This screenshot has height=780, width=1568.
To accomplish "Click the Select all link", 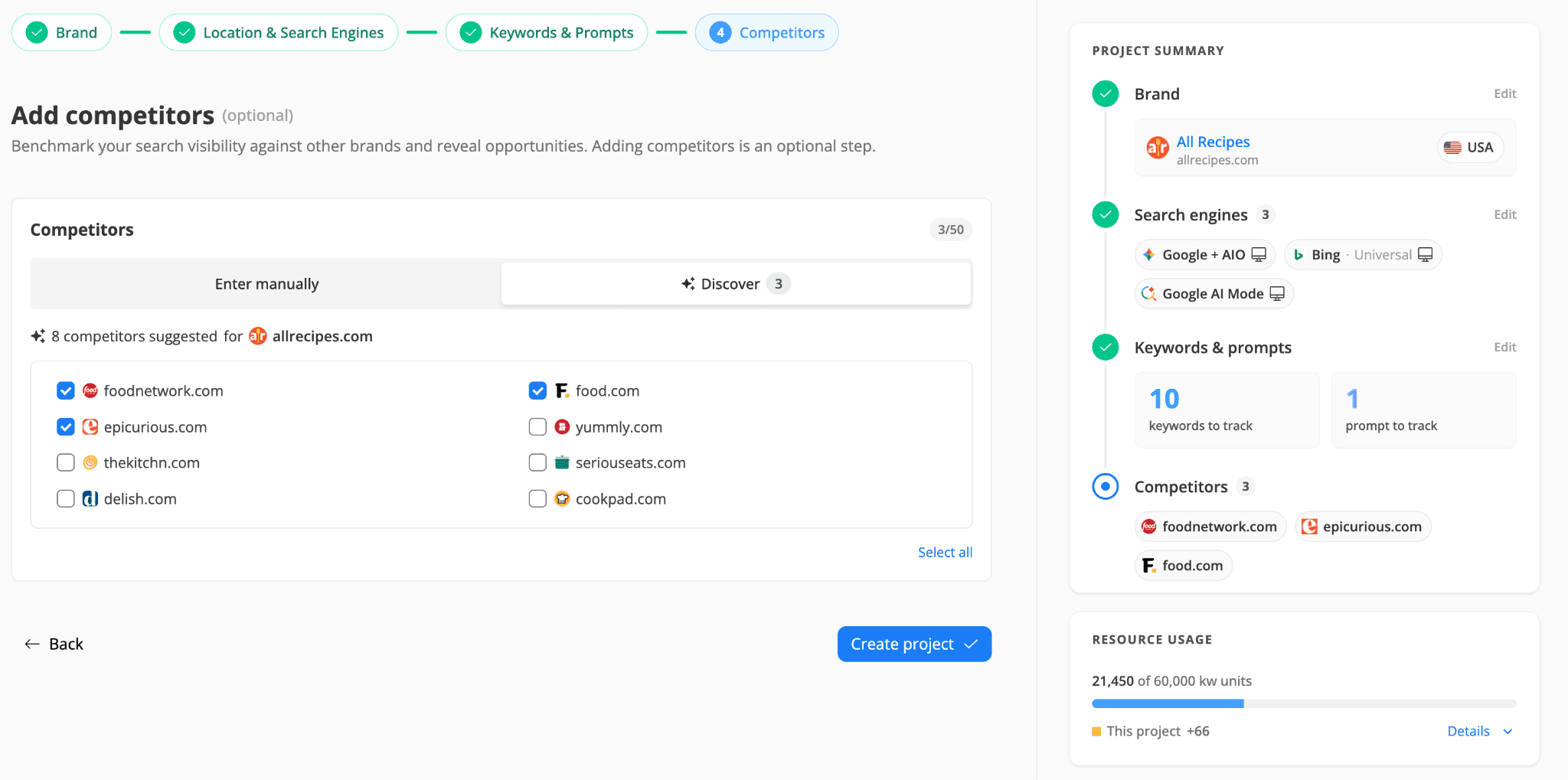I will click(x=945, y=553).
